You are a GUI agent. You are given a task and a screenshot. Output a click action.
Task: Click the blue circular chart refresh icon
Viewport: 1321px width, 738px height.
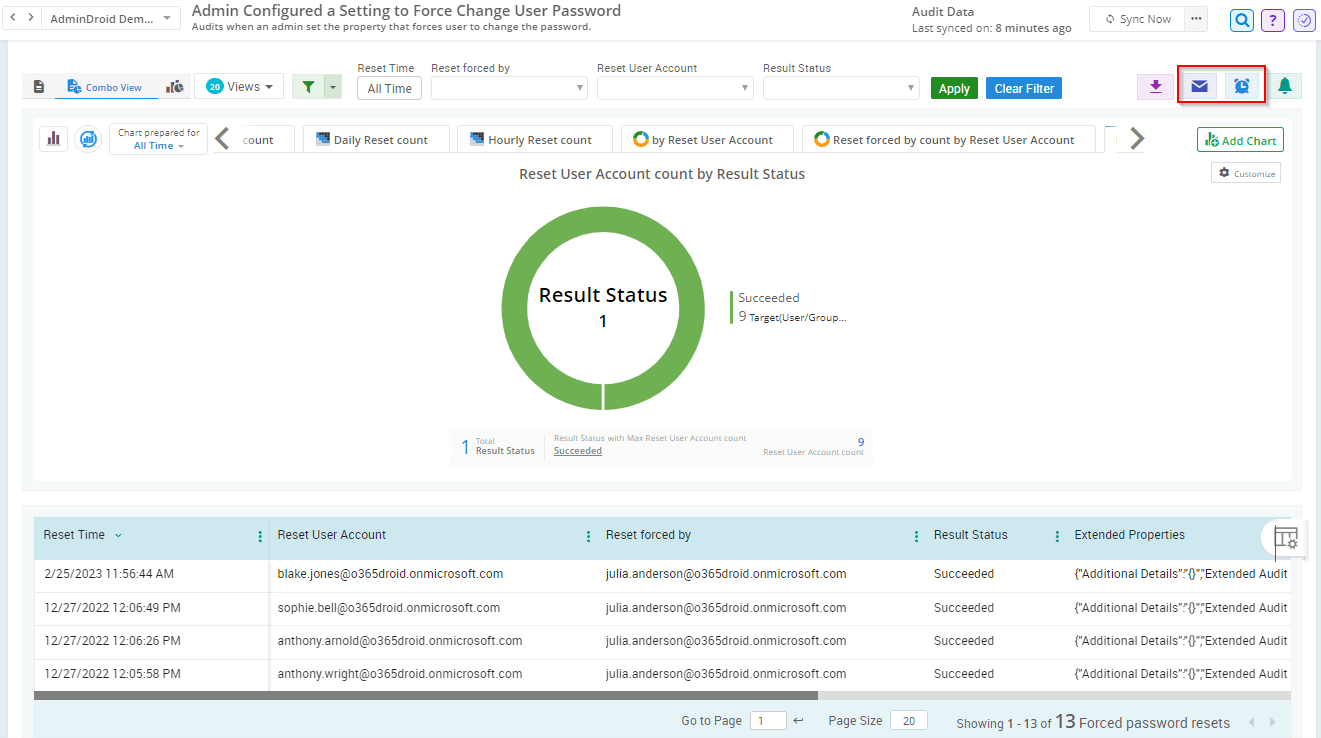click(x=88, y=139)
